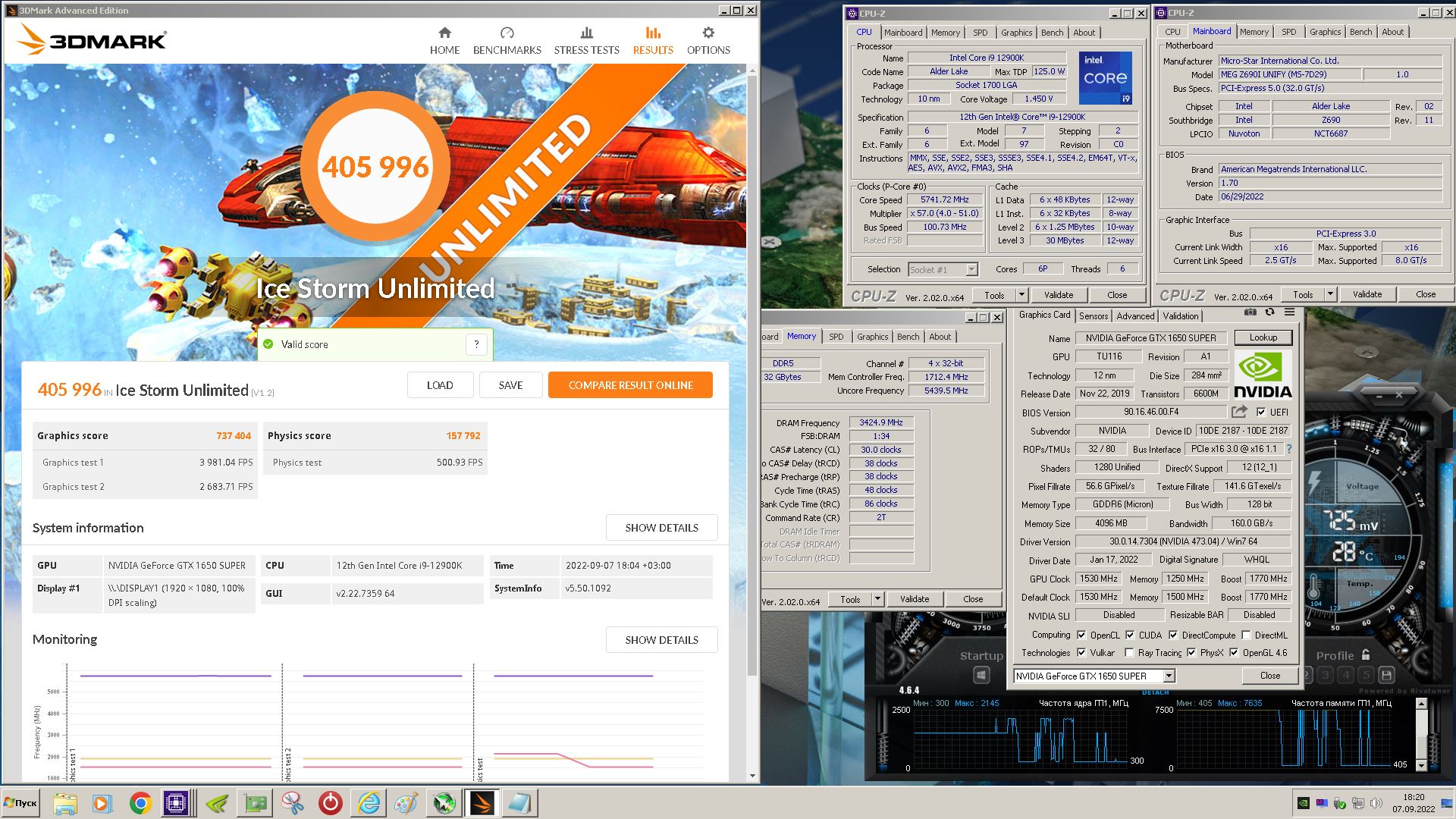Toggle the OpenCL checkbox in GPU-Z

(1081, 635)
